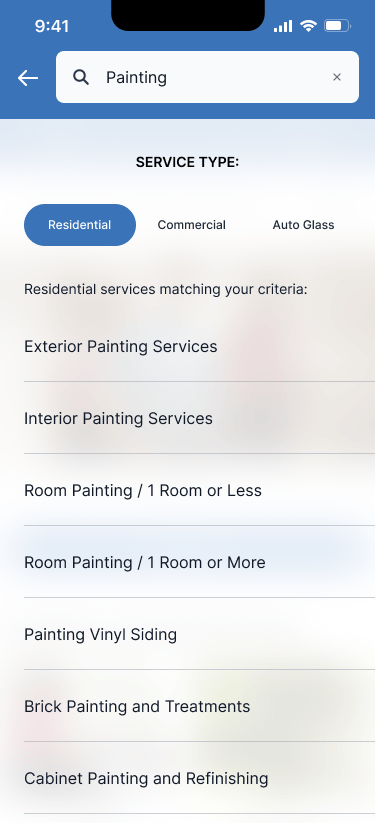Tap the back arrow icon

[x=28, y=78]
